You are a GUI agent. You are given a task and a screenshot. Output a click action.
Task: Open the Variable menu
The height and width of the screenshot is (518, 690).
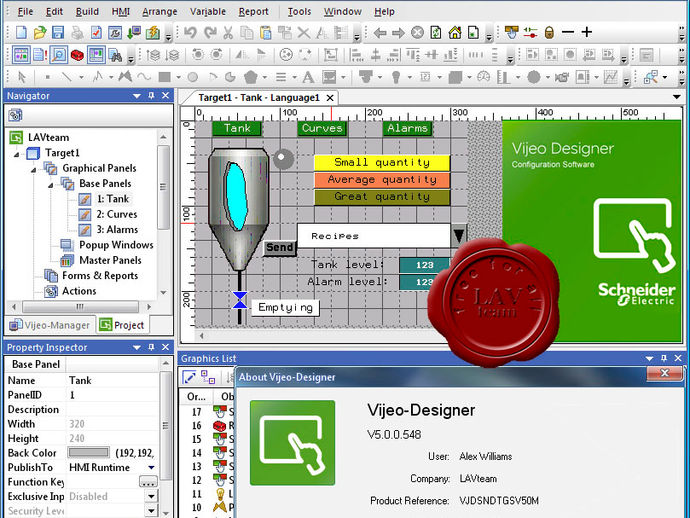click(208, 11)
